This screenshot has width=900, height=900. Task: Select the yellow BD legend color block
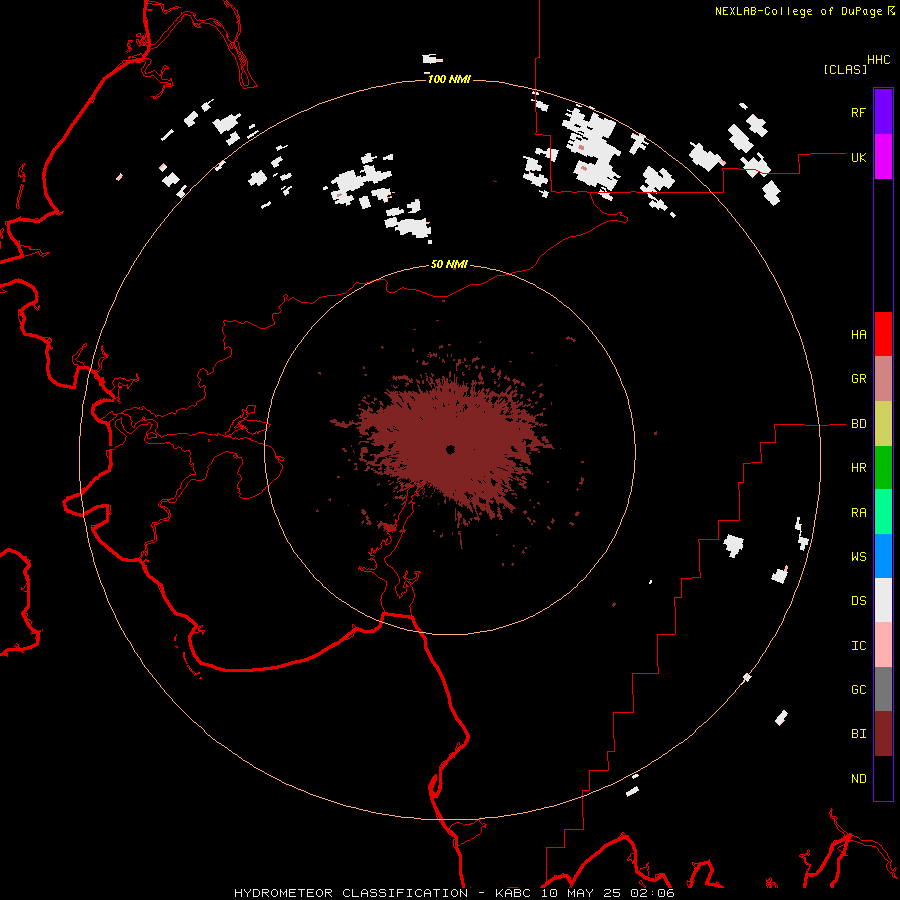coord(883,424)
